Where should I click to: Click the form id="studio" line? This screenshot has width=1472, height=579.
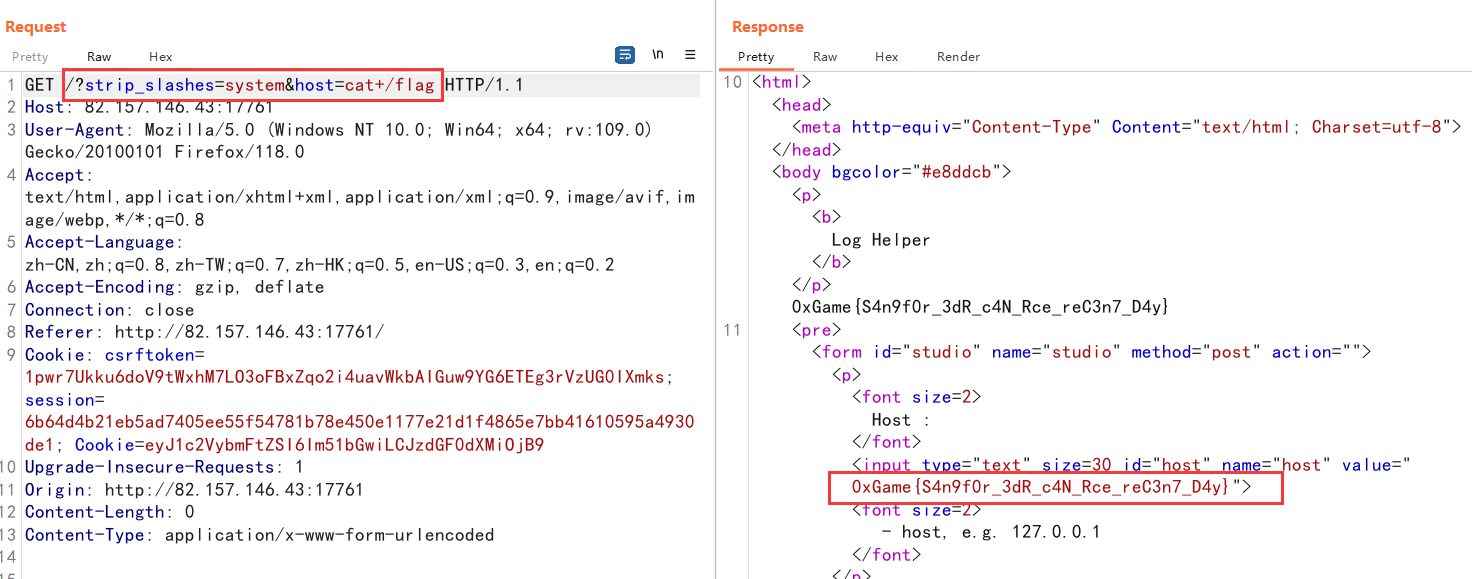[1091, 352]
